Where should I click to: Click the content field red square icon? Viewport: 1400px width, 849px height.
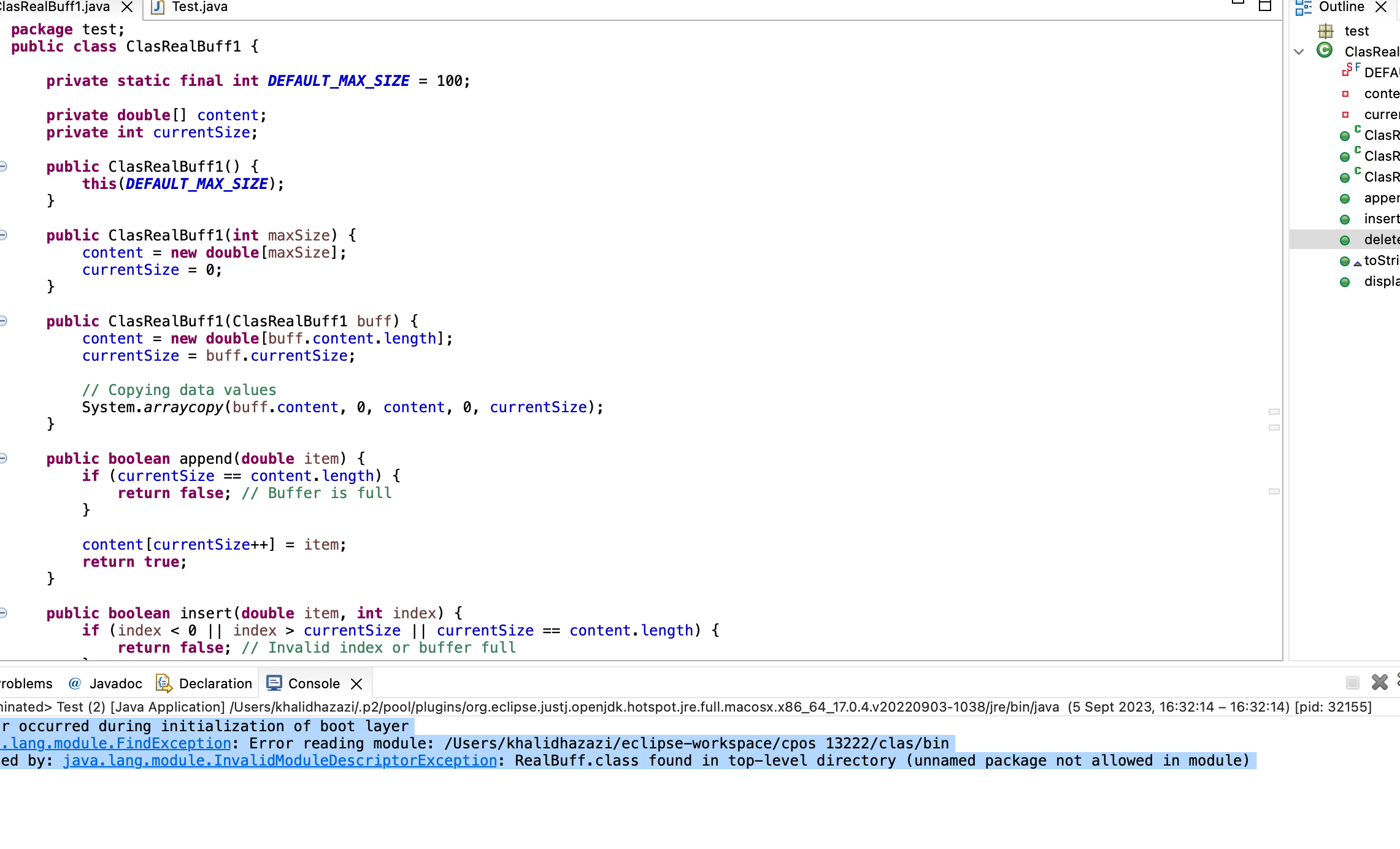(x=1347, y=93)
